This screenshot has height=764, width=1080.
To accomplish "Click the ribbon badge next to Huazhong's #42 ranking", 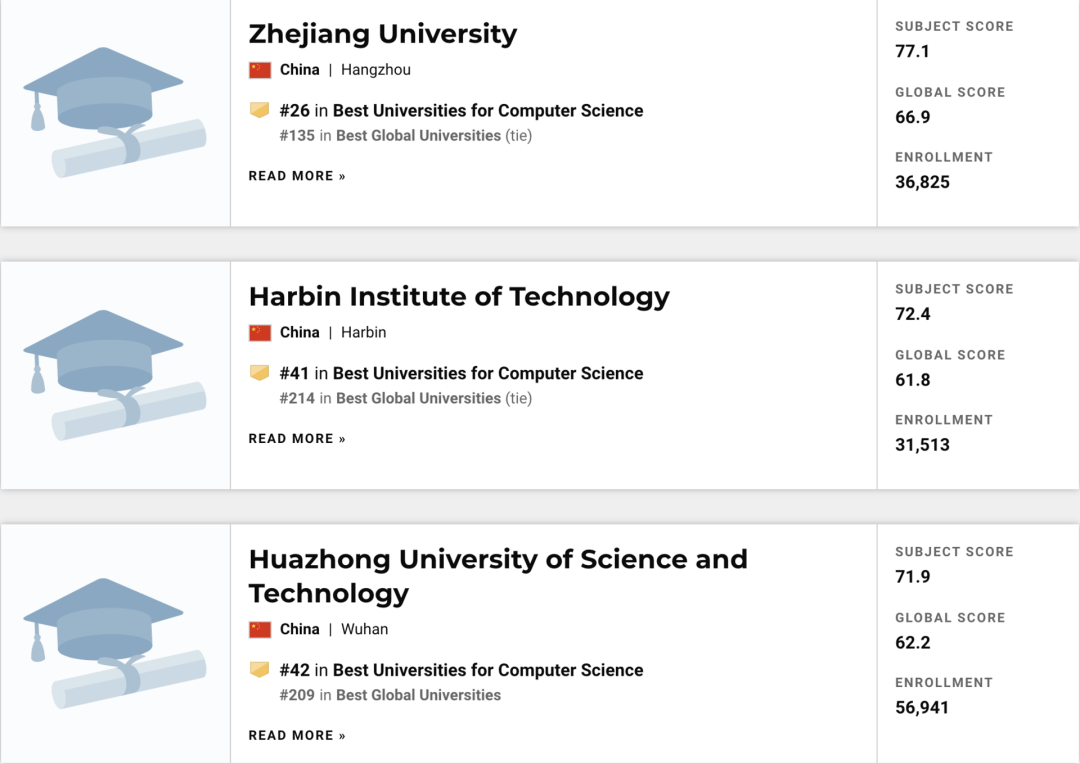I will (x=259, y=670).
